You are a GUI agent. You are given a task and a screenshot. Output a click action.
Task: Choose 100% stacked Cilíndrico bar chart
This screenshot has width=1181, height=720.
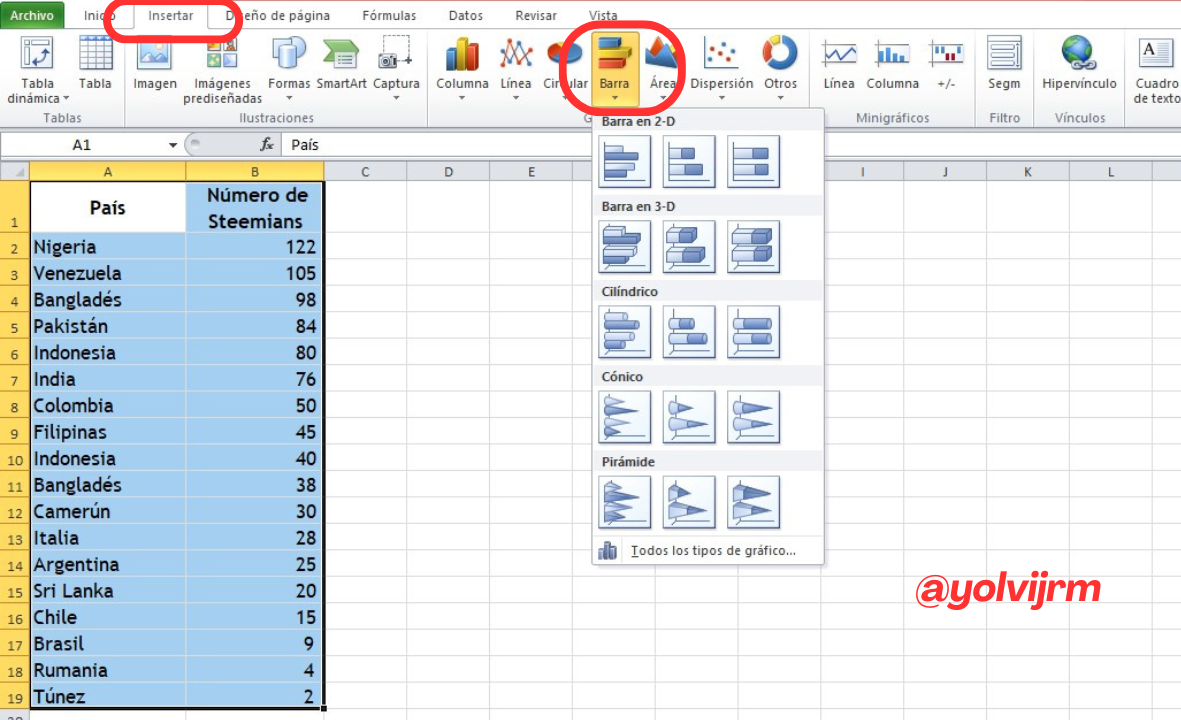[753, 331]
